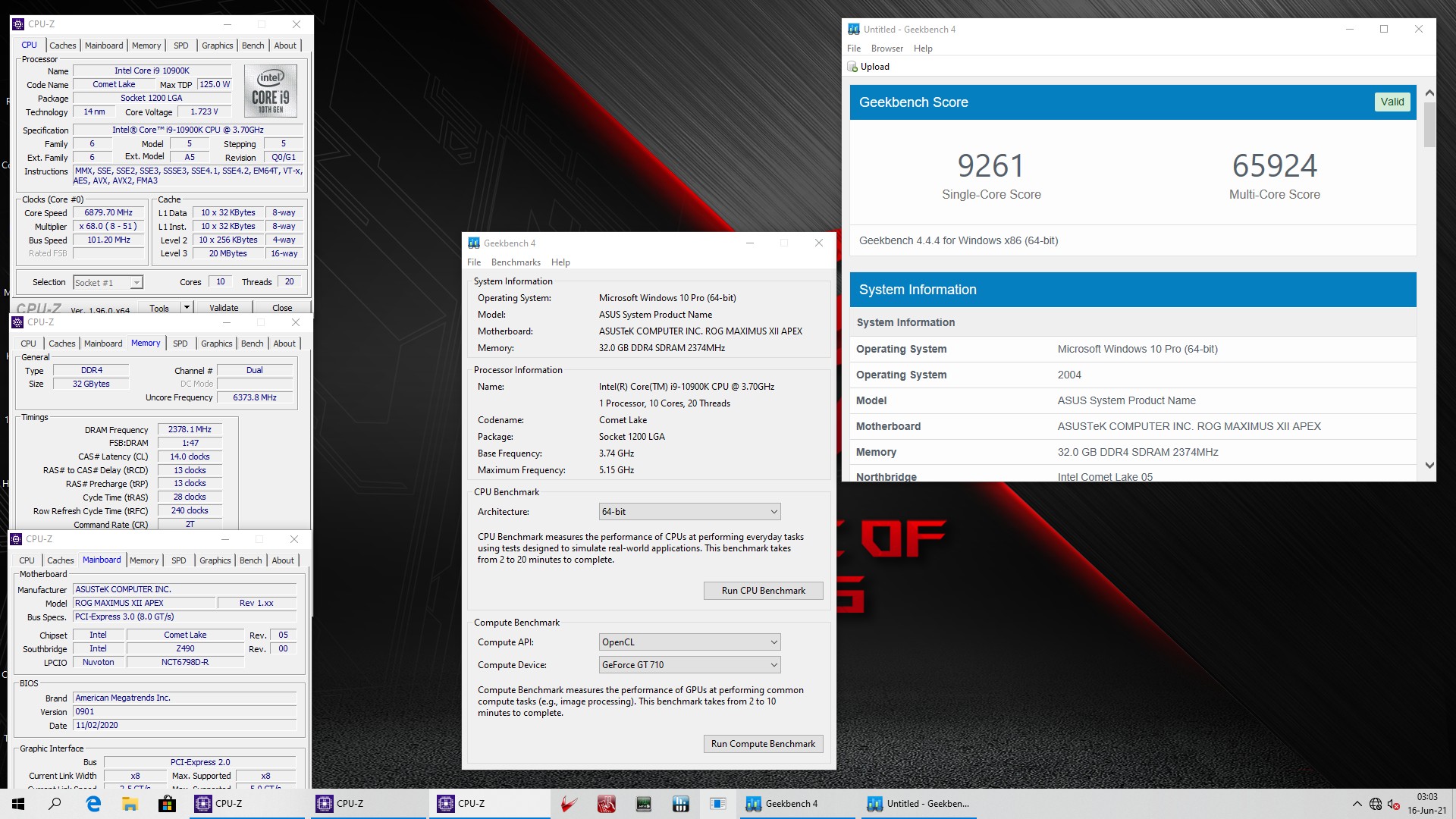Click the blue bars app icon in taskbar
1456x819 pixels.
point(680,804)
